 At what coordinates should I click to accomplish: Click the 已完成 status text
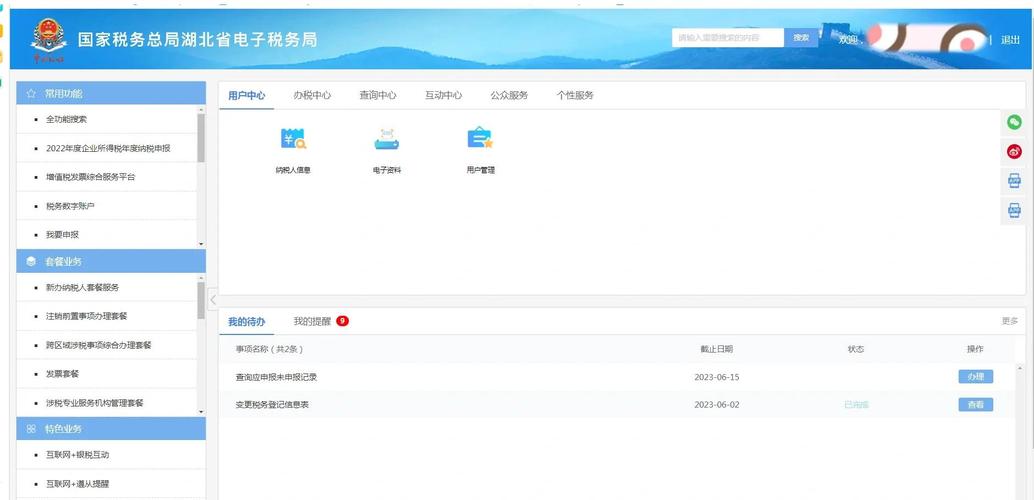856,404
